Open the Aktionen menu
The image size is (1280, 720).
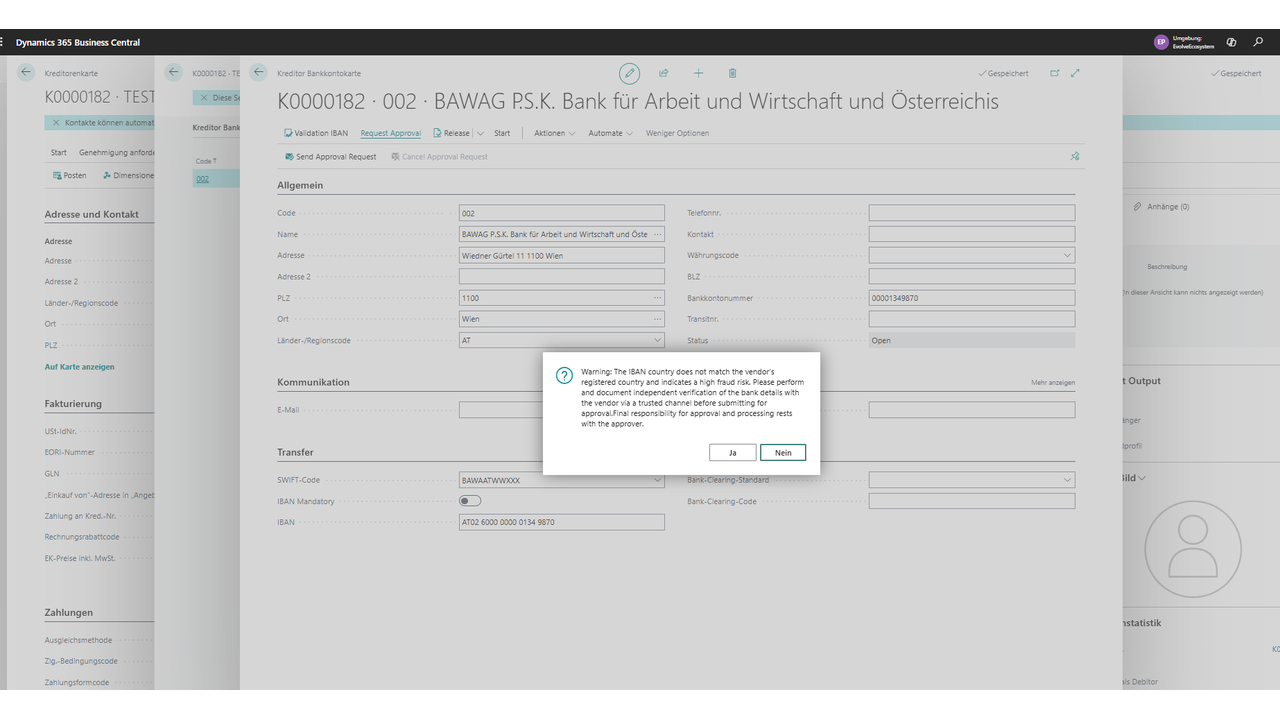(x=554, y=133)
